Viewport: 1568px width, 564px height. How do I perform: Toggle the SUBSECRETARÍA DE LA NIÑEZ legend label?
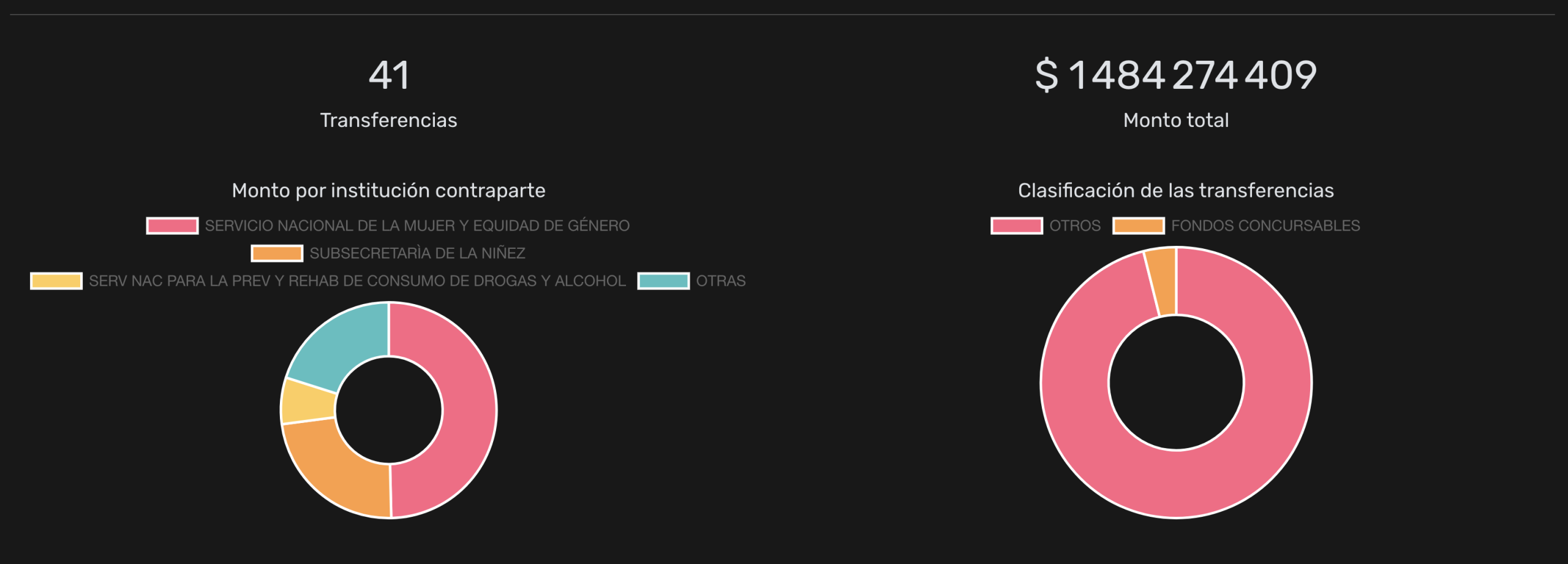[417, 253]
